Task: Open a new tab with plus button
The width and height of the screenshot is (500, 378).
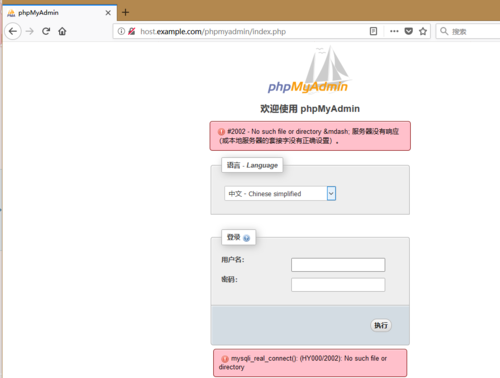Action: click(125, 13)
